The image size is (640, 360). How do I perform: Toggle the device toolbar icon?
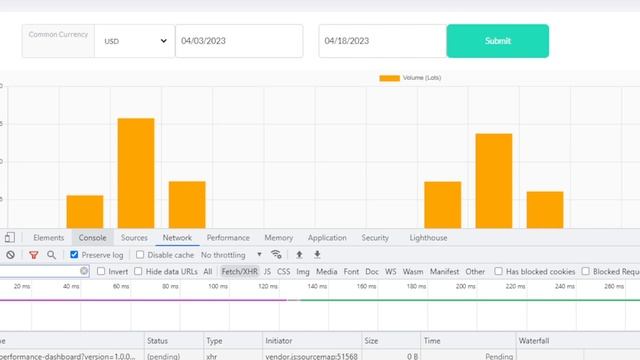10,238
